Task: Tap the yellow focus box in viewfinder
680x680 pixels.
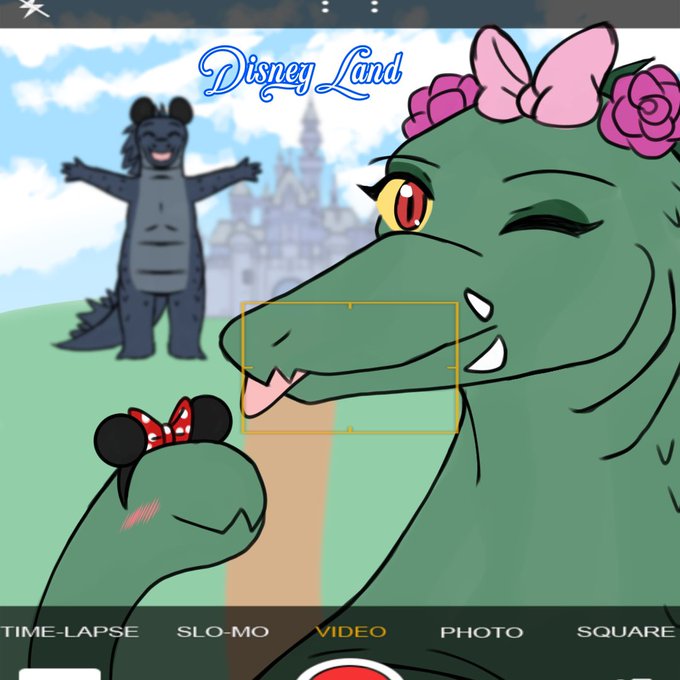Action: 350,367
